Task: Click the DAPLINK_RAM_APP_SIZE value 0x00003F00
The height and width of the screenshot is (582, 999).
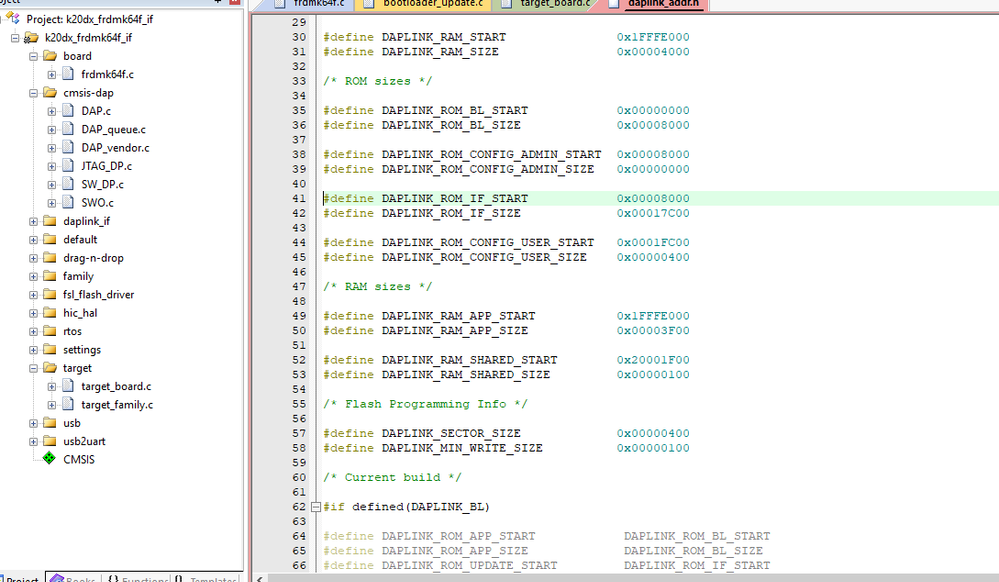Action: click(x=652, y=331)
